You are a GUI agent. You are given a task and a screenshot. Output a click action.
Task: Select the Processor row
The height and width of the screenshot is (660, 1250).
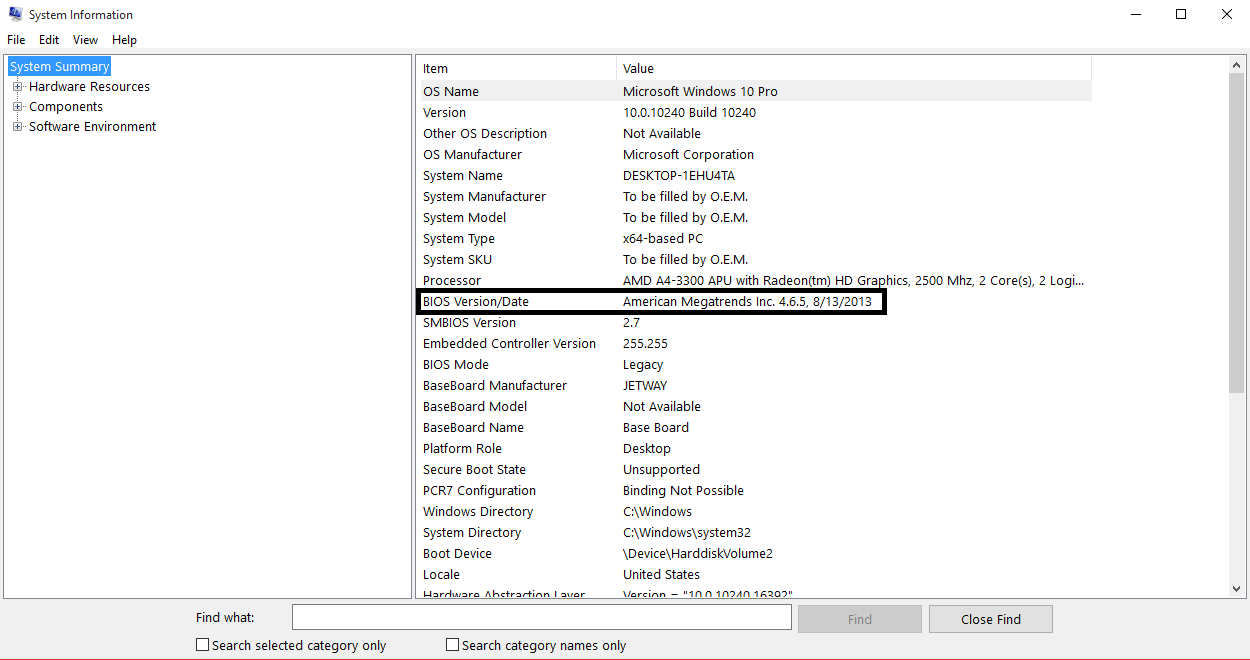(x=650, y=281)
